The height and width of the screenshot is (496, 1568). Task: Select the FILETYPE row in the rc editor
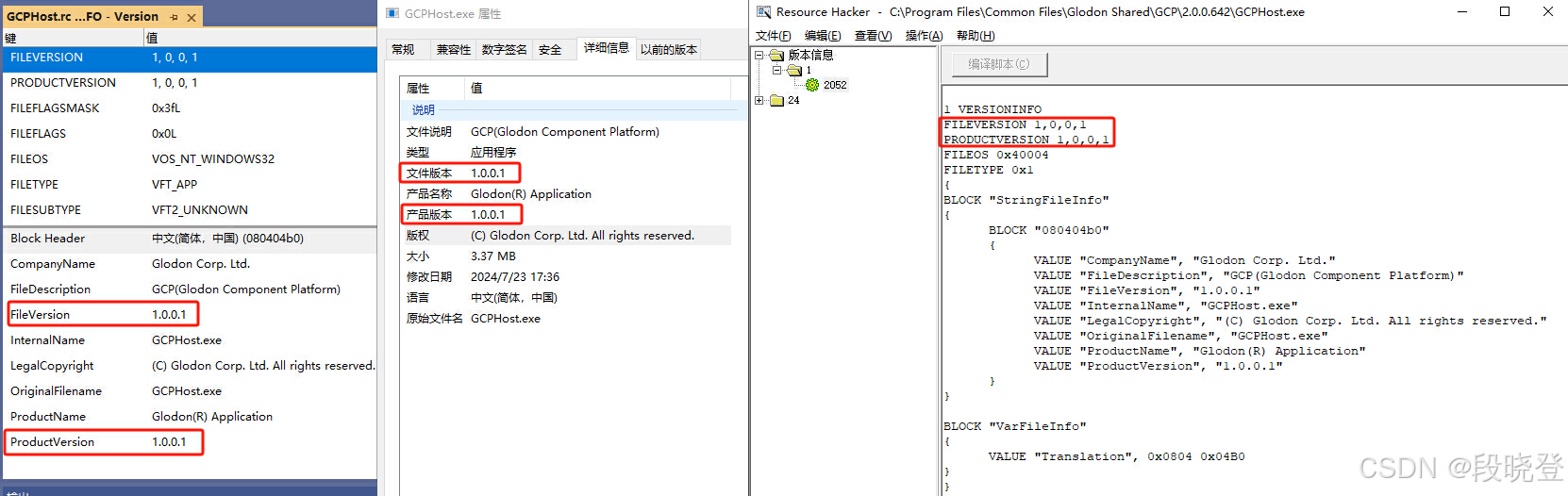189,185
